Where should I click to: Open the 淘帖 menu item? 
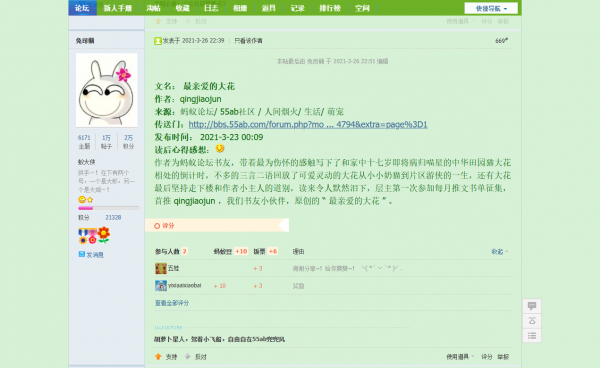(153, 8)
